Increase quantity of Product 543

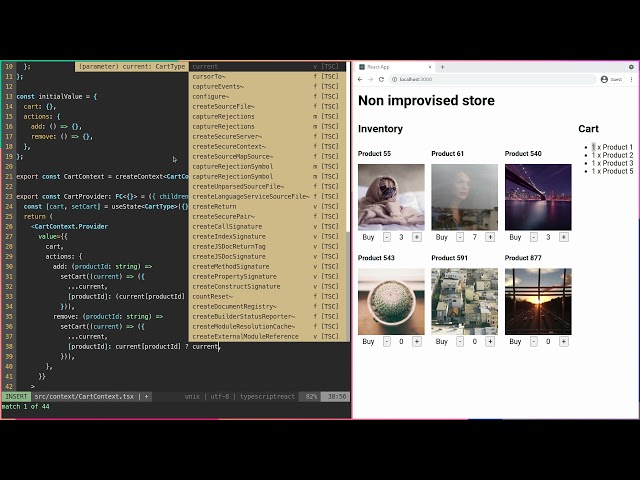[417, 342]
